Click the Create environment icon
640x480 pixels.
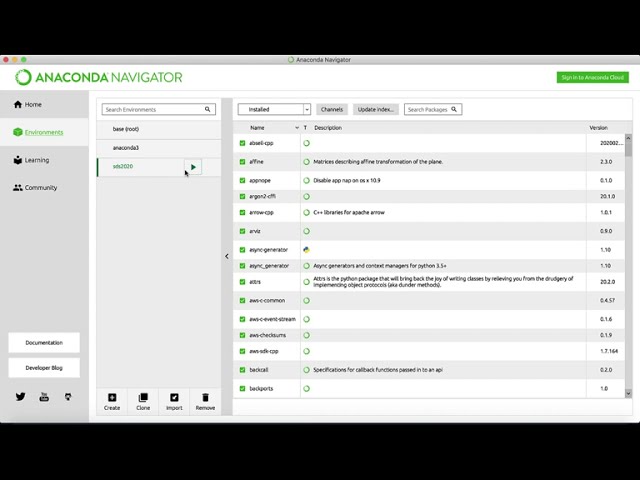tap(112, 398)
